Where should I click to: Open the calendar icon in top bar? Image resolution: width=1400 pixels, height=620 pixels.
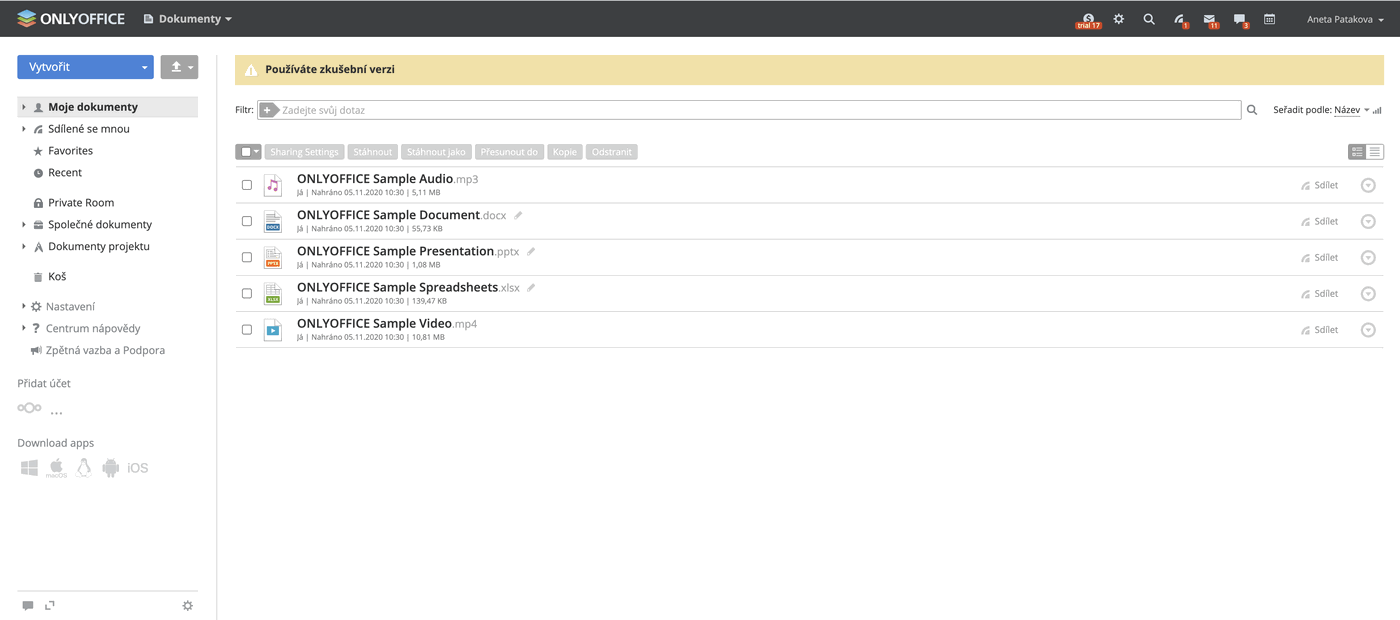coord(1269,19)
